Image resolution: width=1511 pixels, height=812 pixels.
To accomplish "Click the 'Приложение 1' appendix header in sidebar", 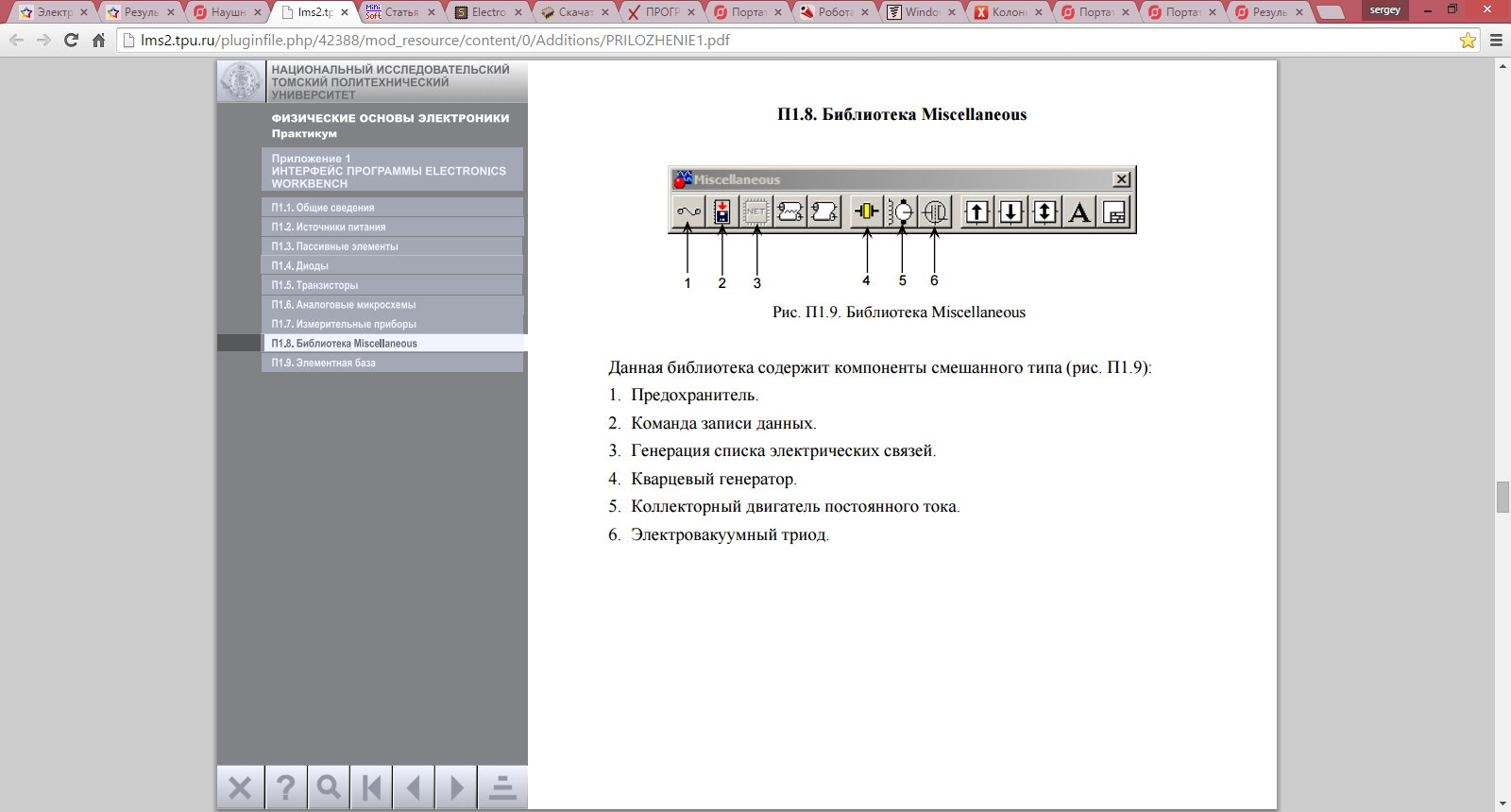I will [392, 171].
